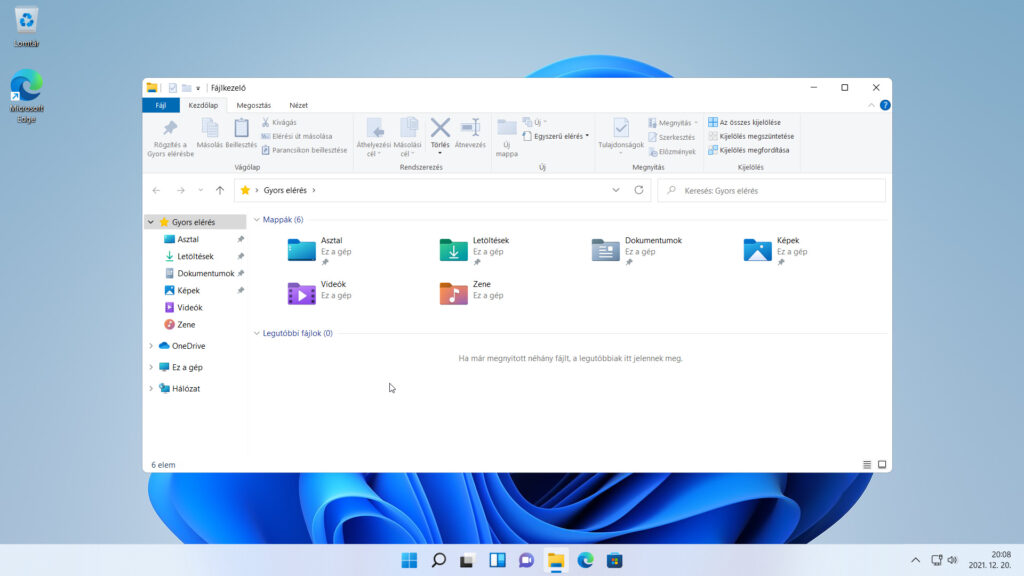Image resolution: width=1024 pixels, height=576 pixels.
Task: Open quick access toolbar customize dropdown
Action: point(198,88)
